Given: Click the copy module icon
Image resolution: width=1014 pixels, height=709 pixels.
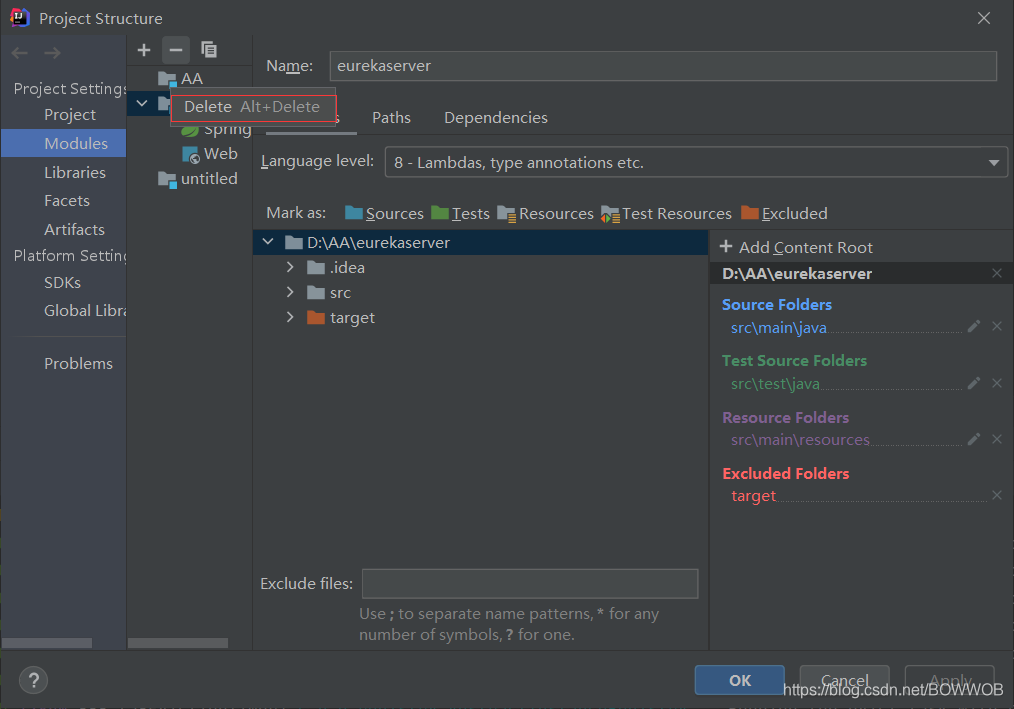Looking at the screenshot, I should 208,50.
